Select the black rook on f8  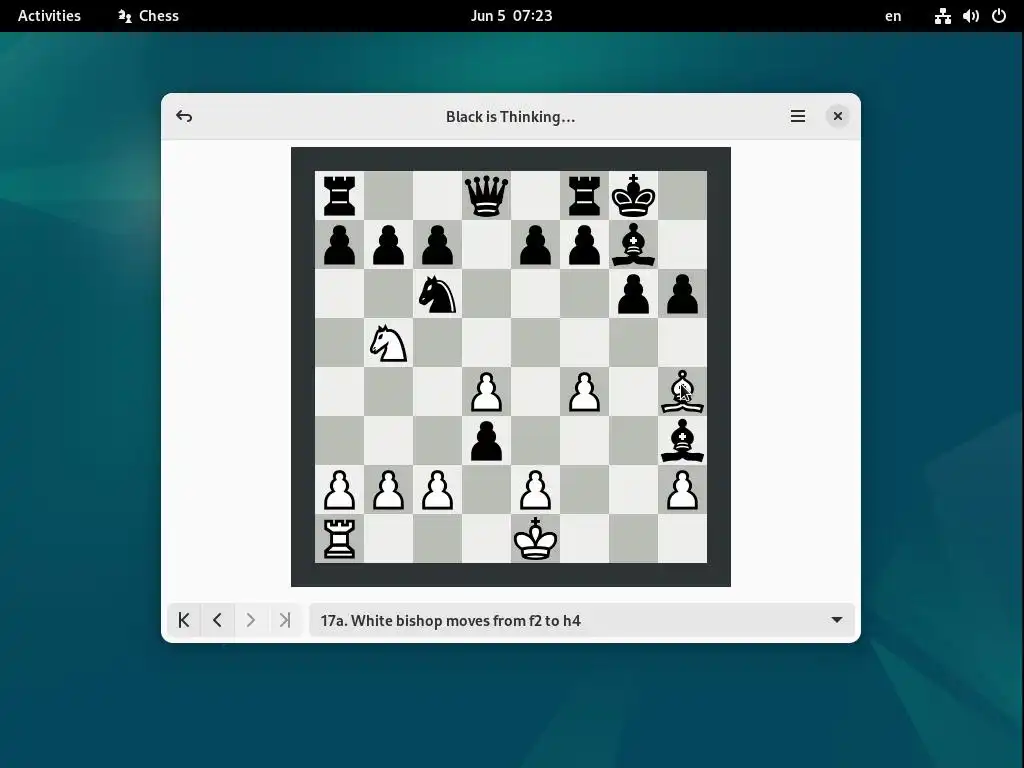[x=584, y=195]
